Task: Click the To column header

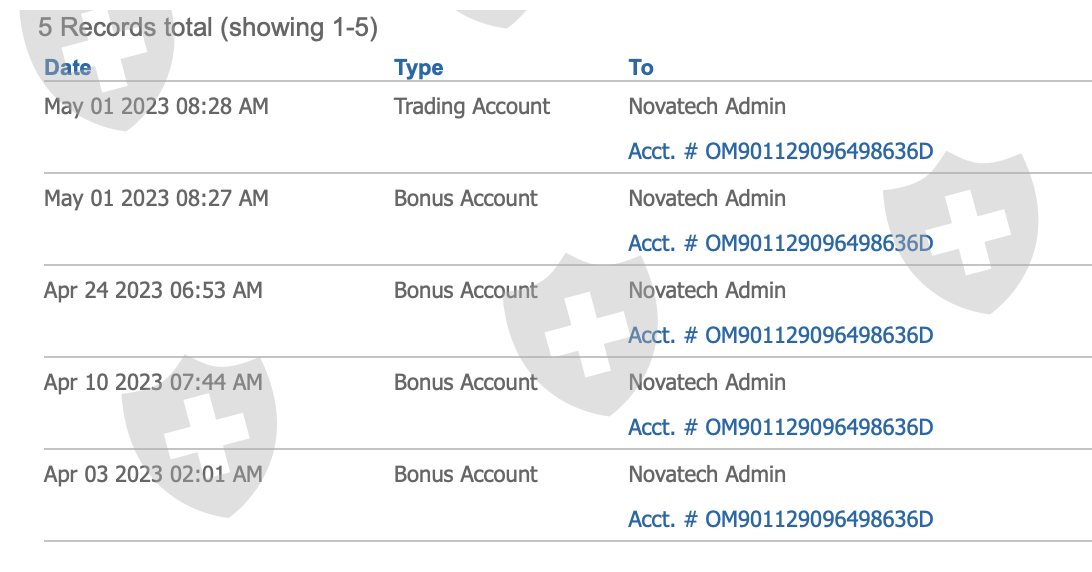Action: pyautogui.click(x=641, y=68)
